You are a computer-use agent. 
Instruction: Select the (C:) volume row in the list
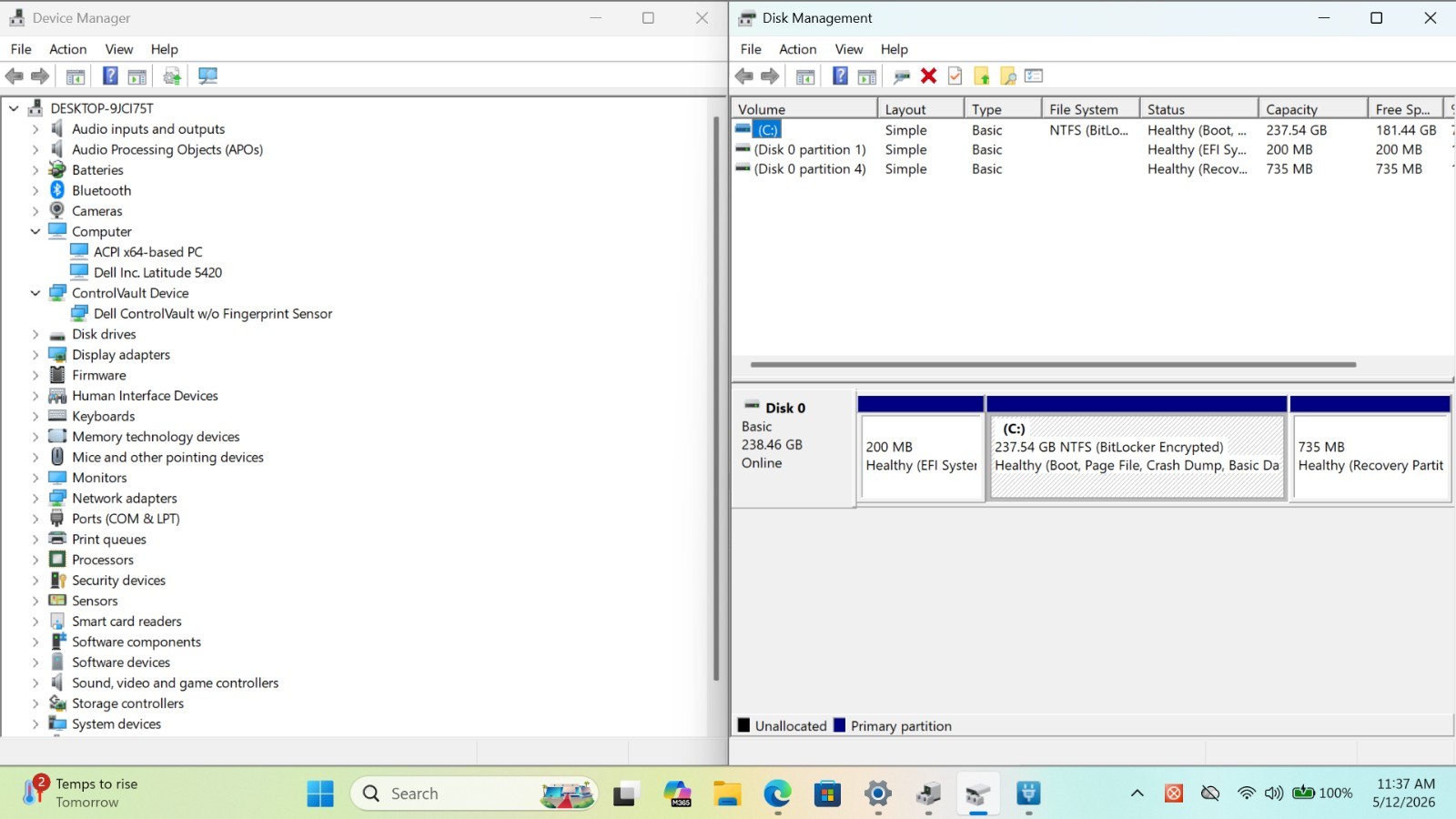coord(1092,130)
